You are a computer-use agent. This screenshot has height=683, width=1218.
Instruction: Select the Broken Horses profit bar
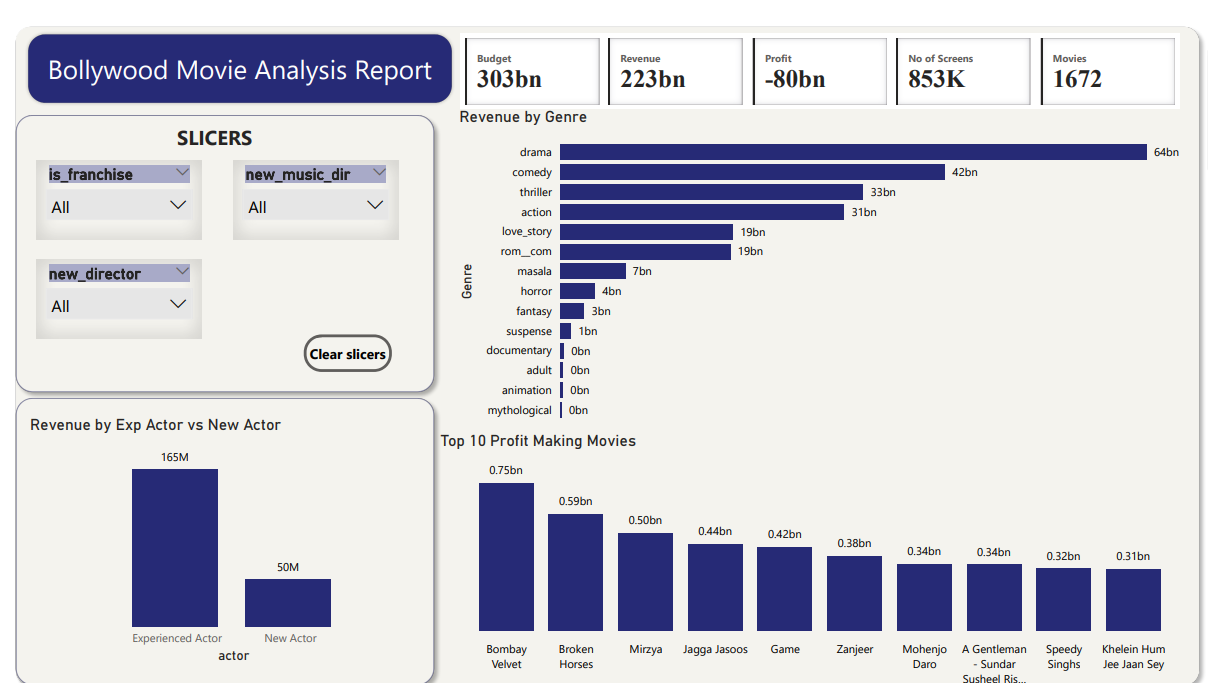tap(576, 572)
